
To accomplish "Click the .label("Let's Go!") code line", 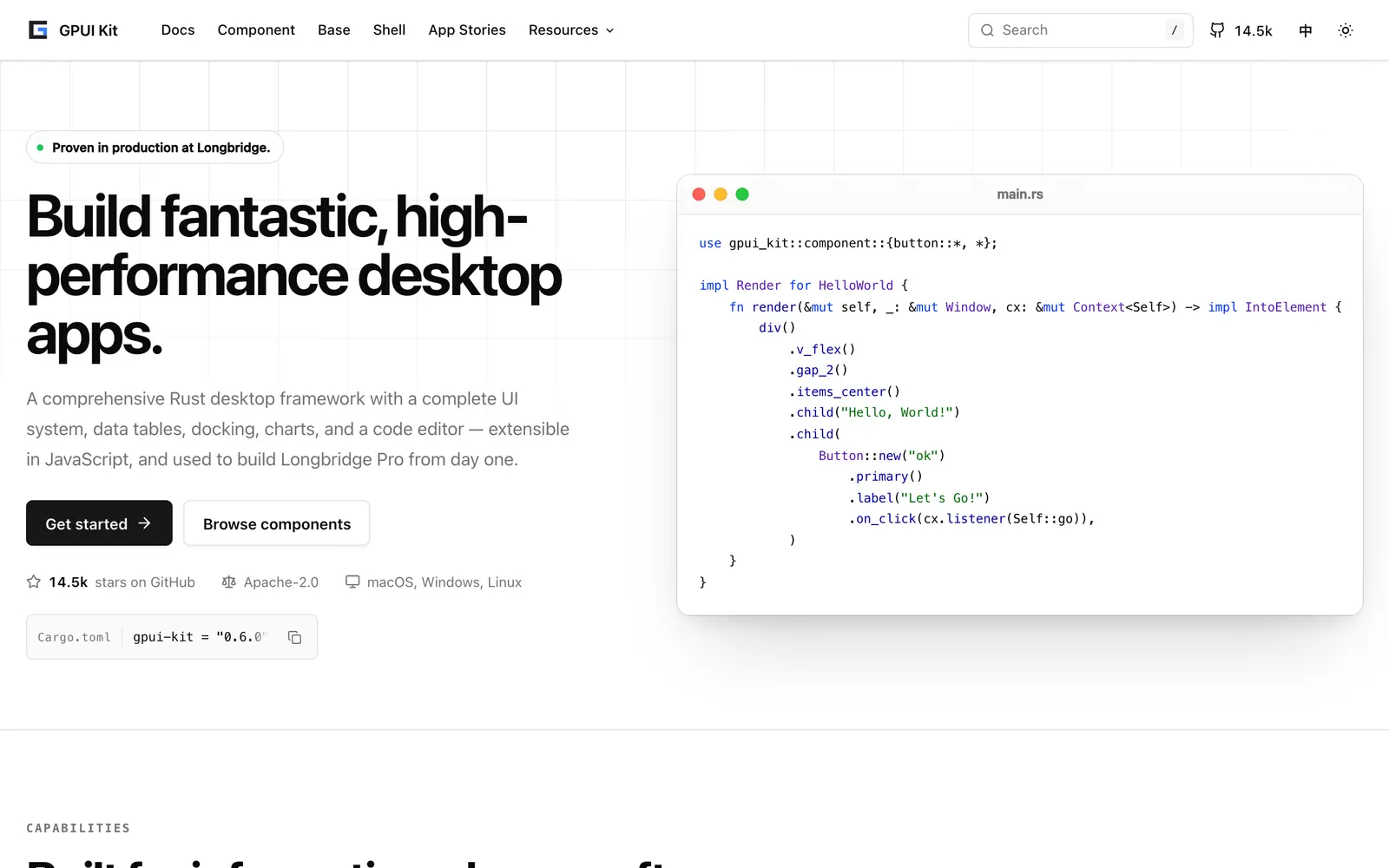I will pos(919,498).
